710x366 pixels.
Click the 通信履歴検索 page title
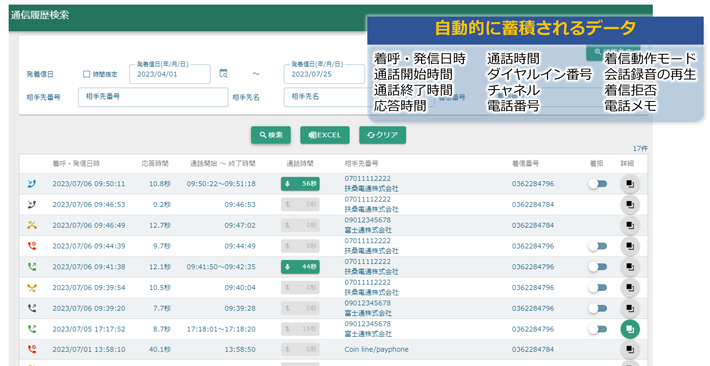(x=40, y=15)
